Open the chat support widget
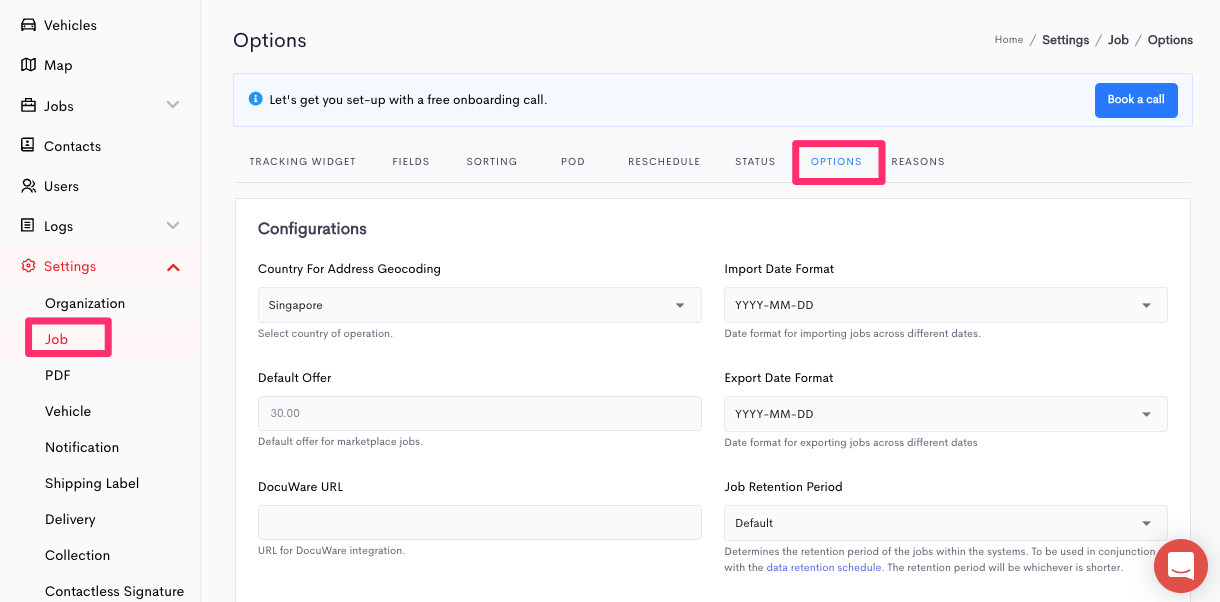 point(1181,565)
